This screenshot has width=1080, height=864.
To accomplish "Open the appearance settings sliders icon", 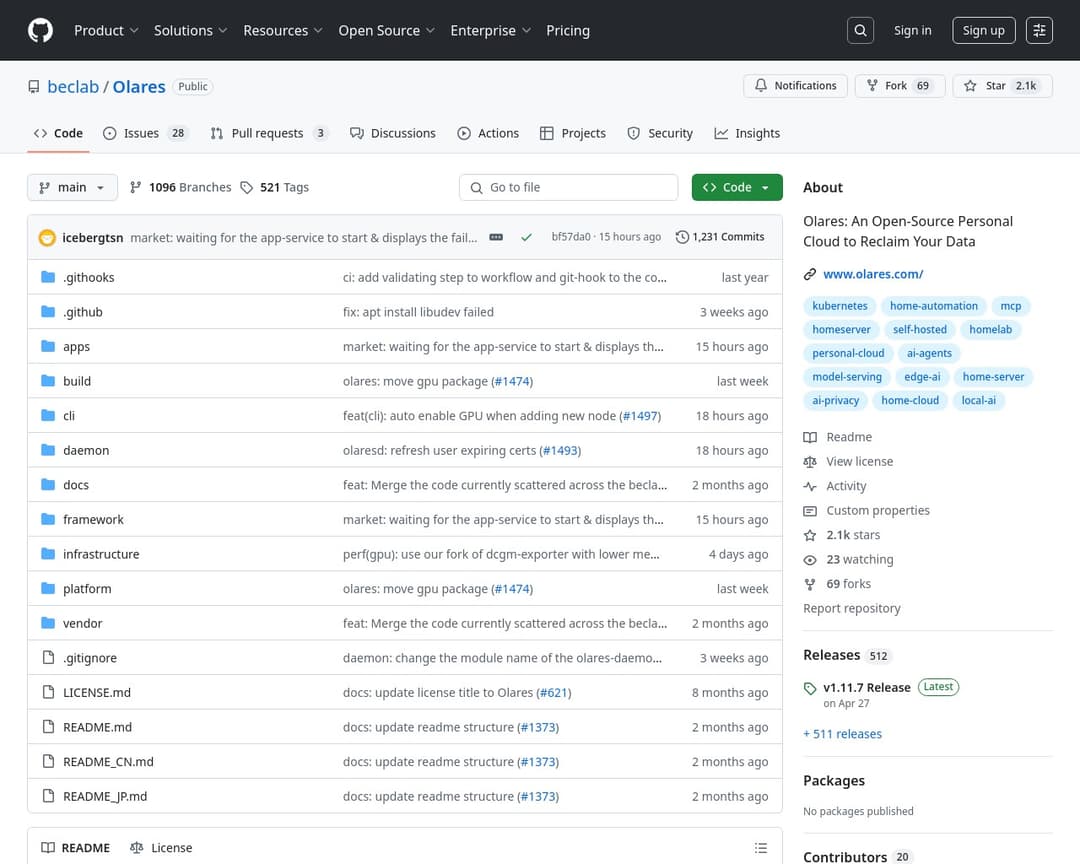I will 1039,30.
